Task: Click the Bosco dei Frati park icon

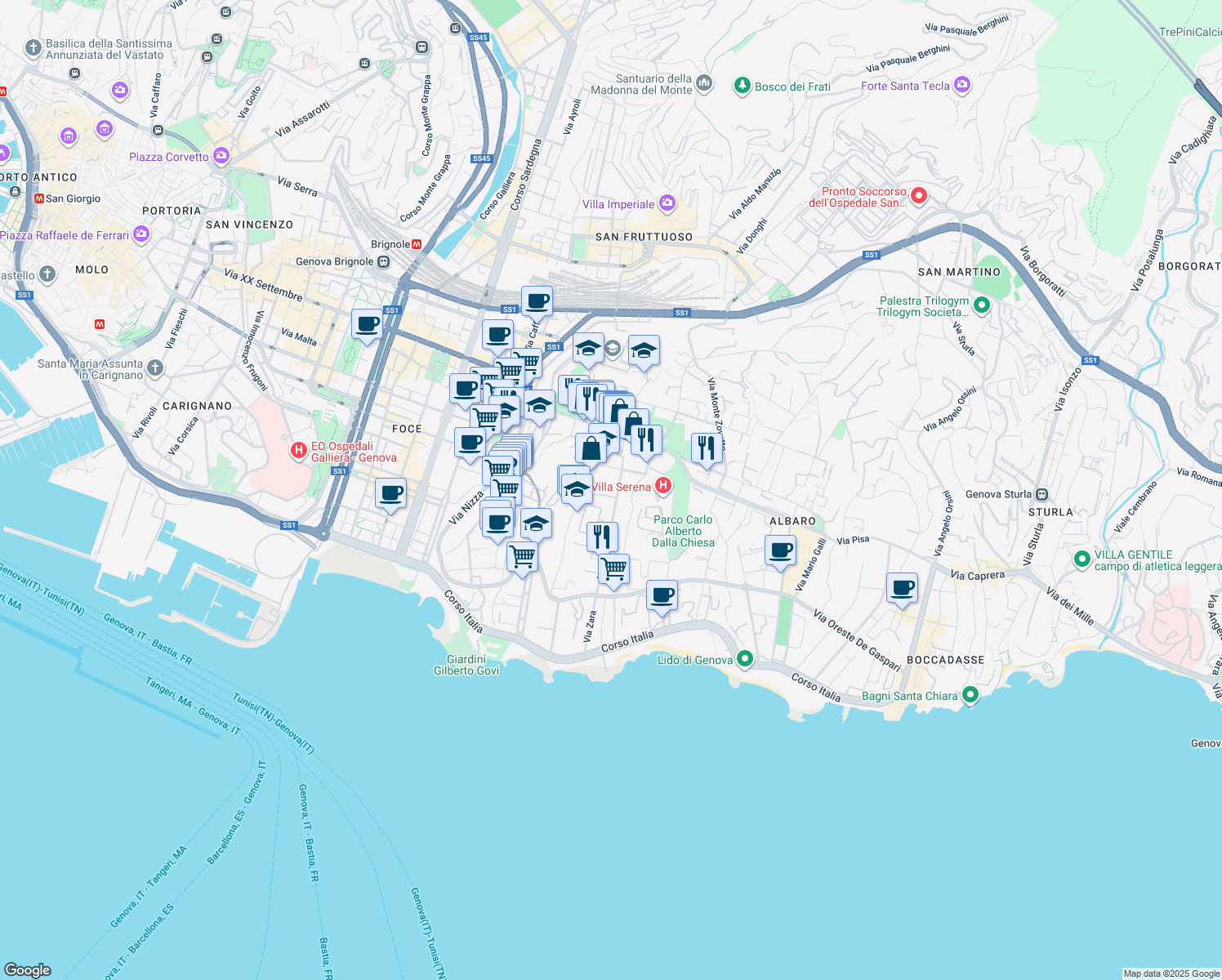Action: click(742, 85)
